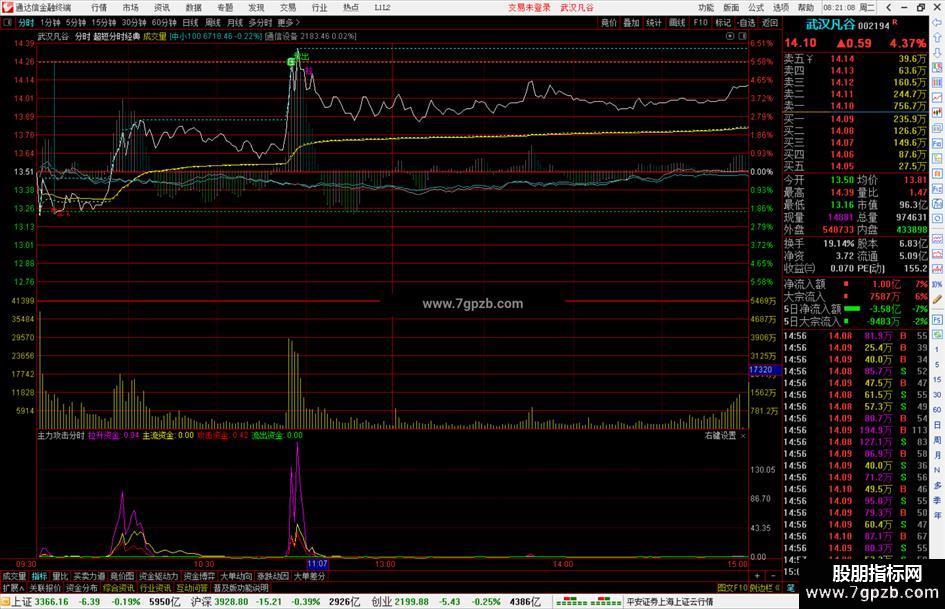Click the 画线 drawing tools button
Screen dimensions: 945x609
(x=677, y=23)
